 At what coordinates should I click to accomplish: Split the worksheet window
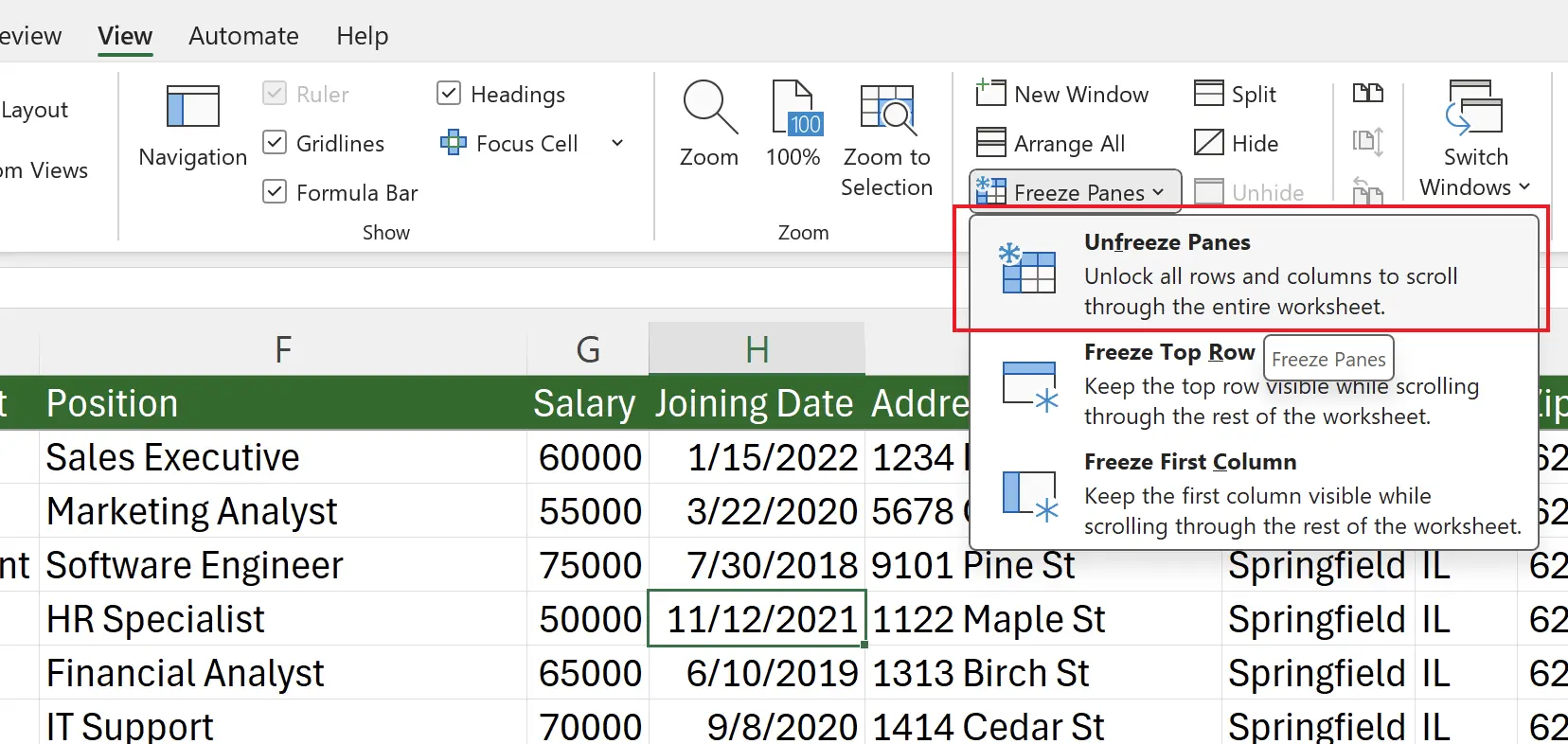(x=1236, y=95)
